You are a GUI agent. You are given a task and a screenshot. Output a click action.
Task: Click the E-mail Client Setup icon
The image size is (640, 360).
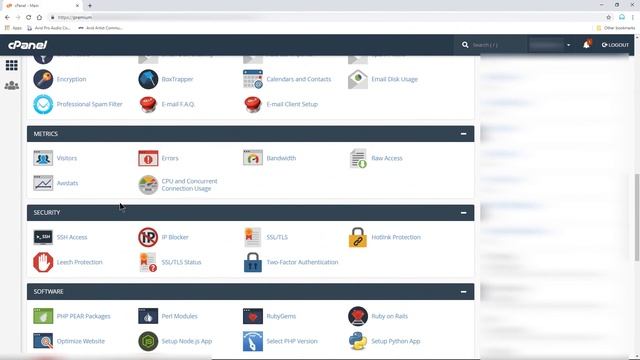(253, 104)
